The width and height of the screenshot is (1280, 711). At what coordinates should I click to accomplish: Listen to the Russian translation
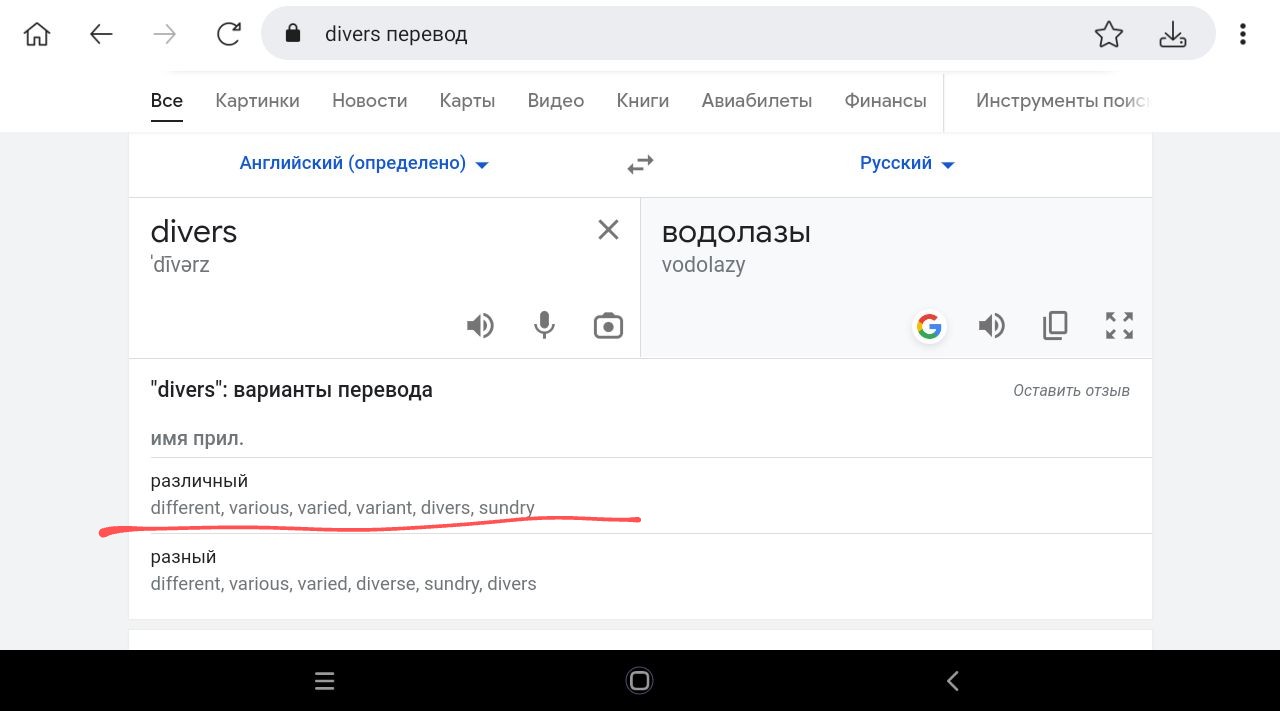pyautogui.click(x=992, y=325)
